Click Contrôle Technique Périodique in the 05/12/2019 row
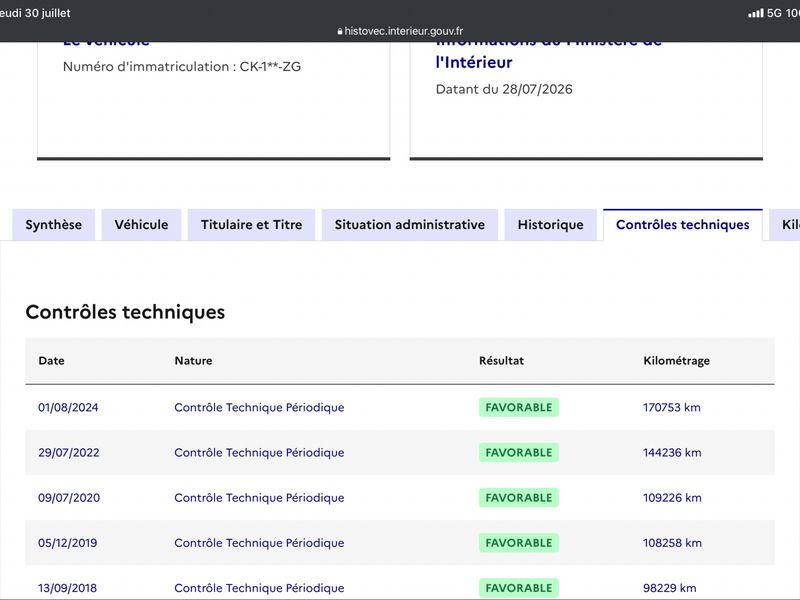The height and width of the screenshot is (600, 800). [259, 543]
